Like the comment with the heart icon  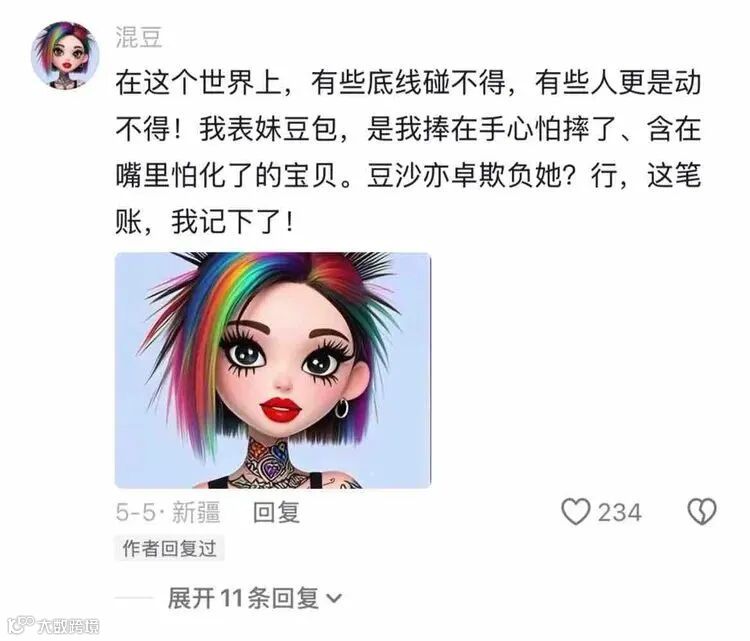[575, 511]
